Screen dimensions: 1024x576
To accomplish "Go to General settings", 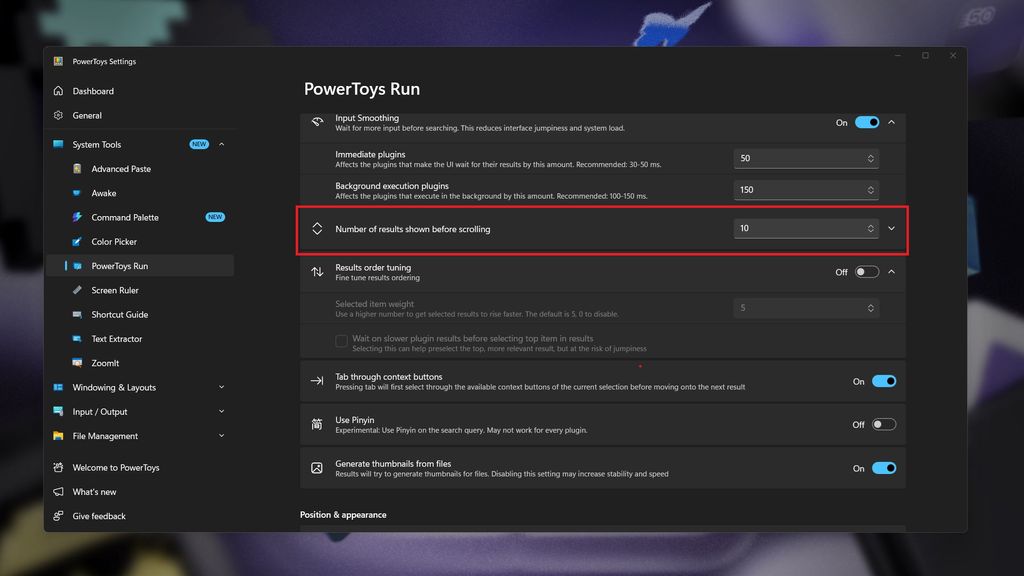I will tap(87, 115).
